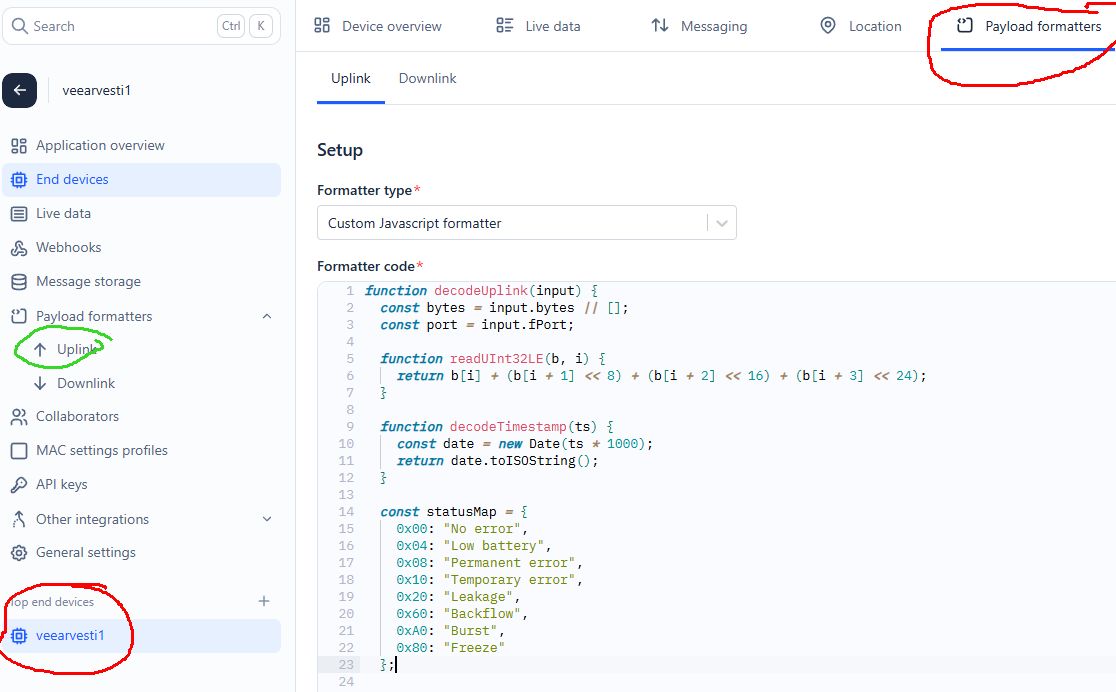1116x692 pixels.
Task: Open the Formatter type dropdown
Action: pos(526,223)
